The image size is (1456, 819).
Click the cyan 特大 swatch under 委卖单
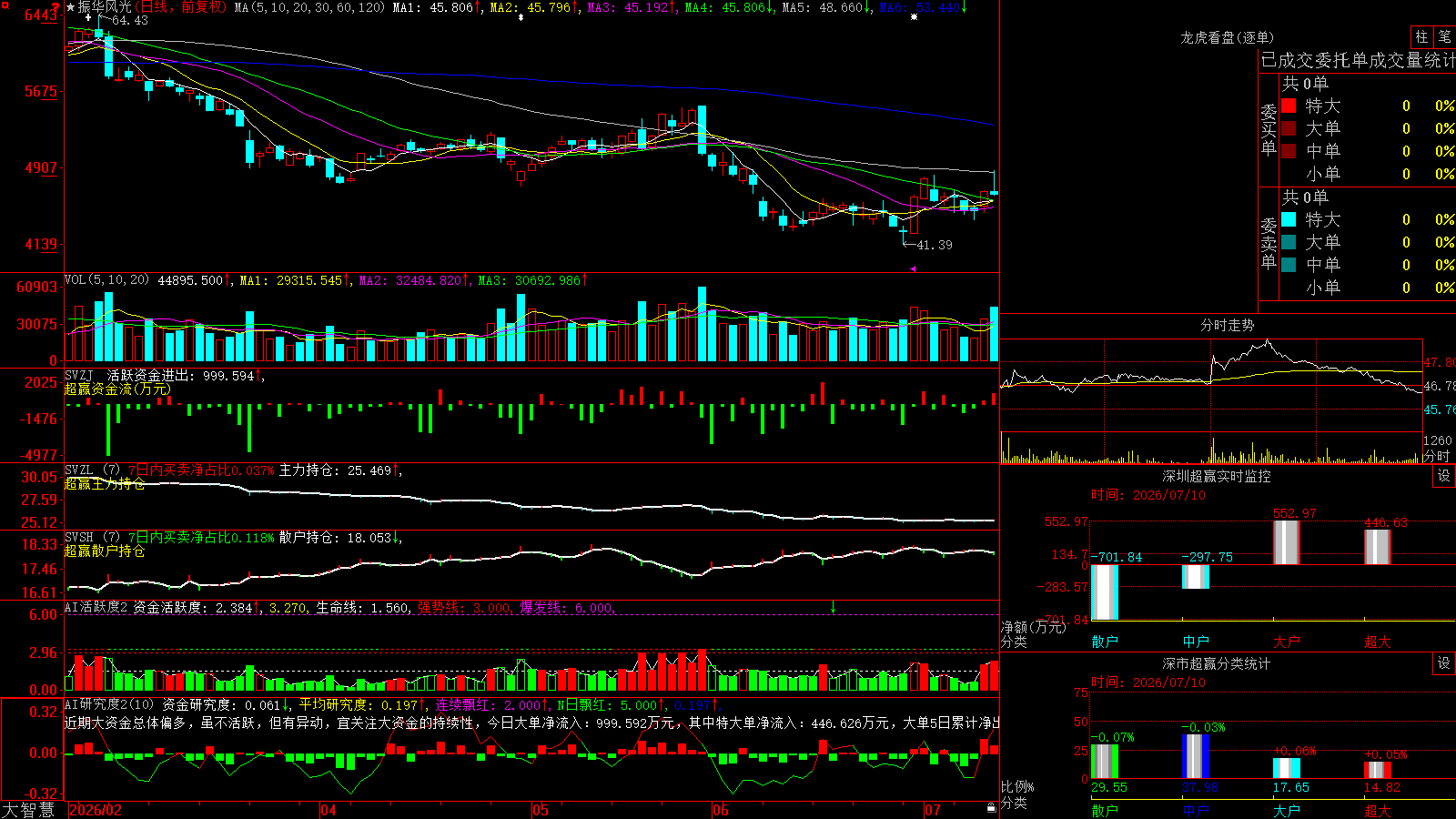(1289, 219)
